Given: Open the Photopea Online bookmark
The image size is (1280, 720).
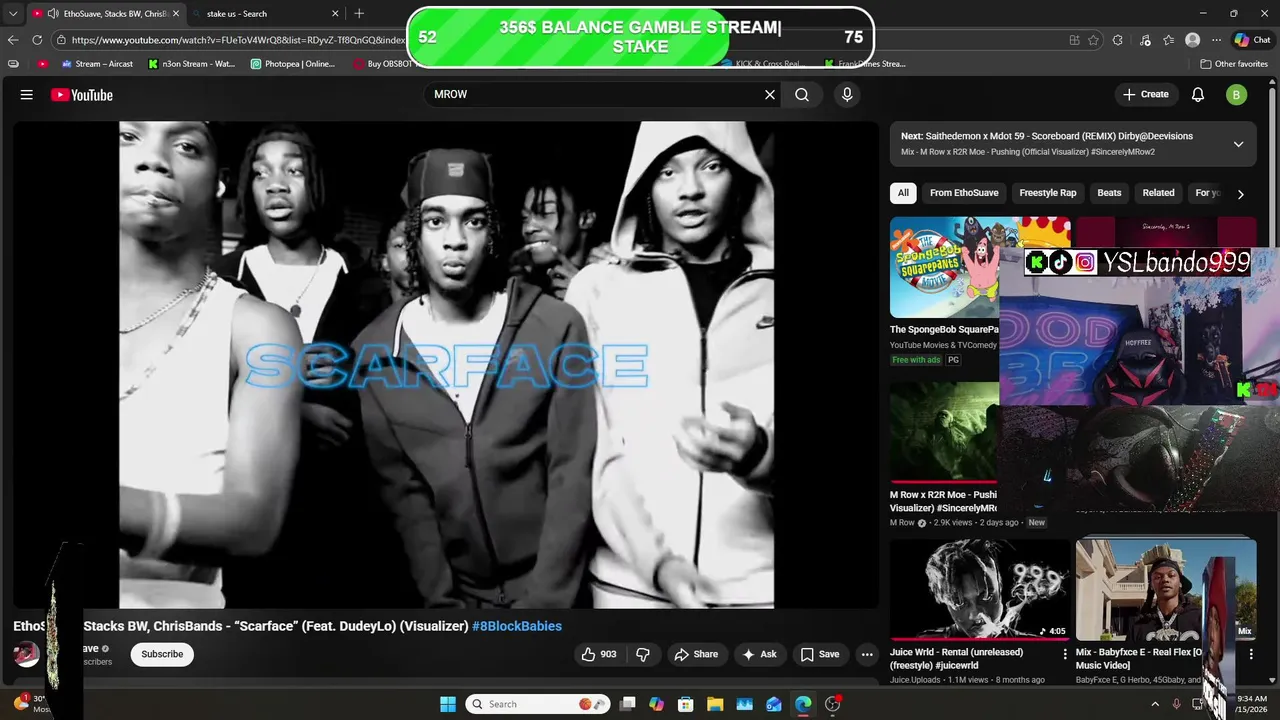Looking at the screenshot, I should (293, 64).
